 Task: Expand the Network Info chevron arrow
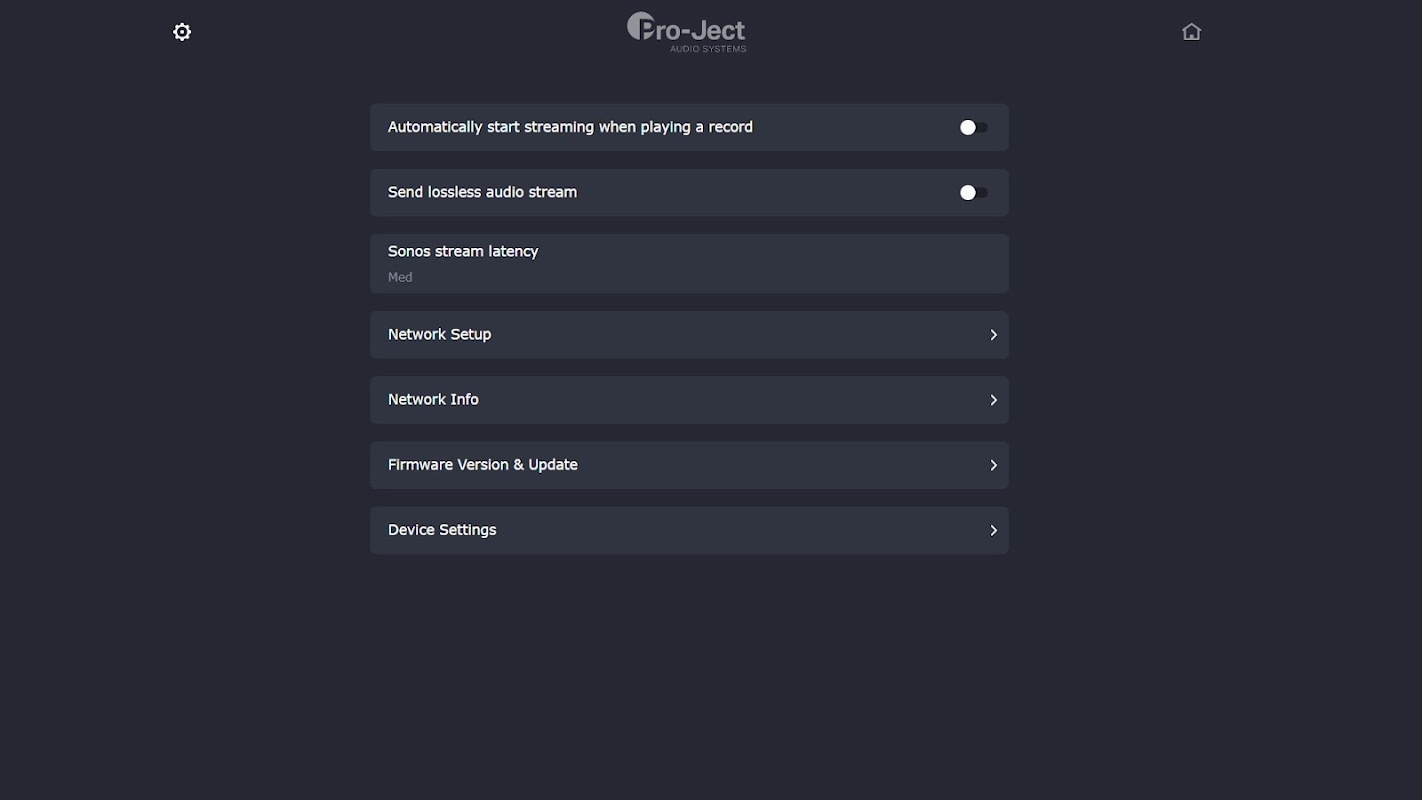pyautogui.click(x=993, y=400)
